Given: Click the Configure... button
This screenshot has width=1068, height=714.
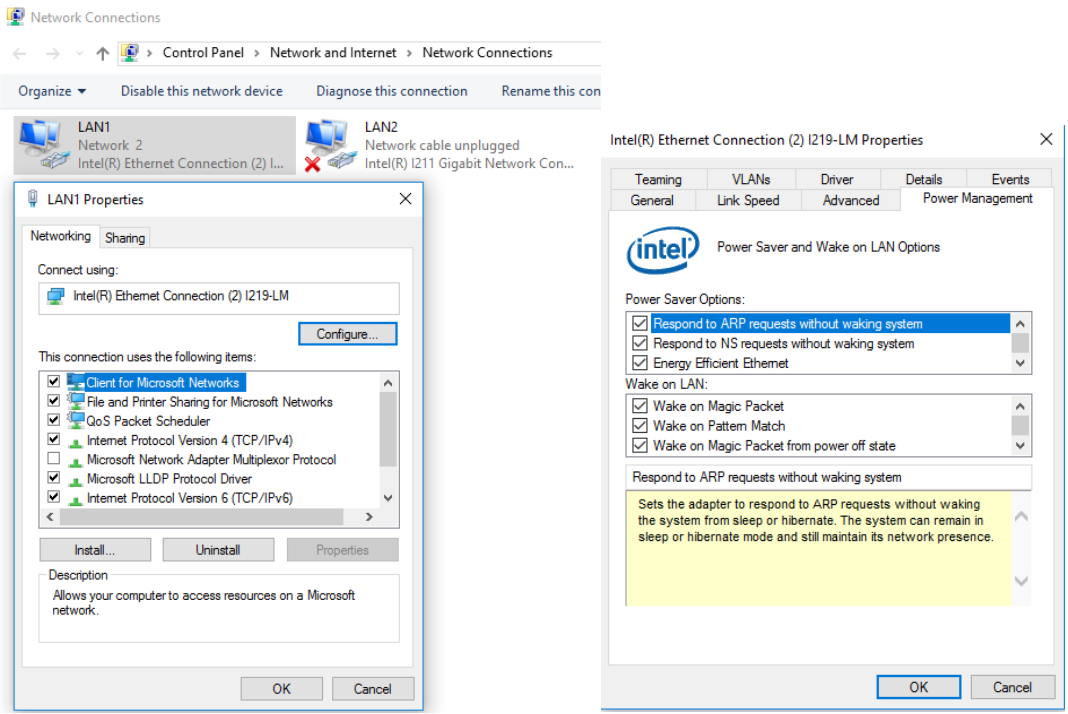Looking at the screenshot, I should click(x=347, y=334).
